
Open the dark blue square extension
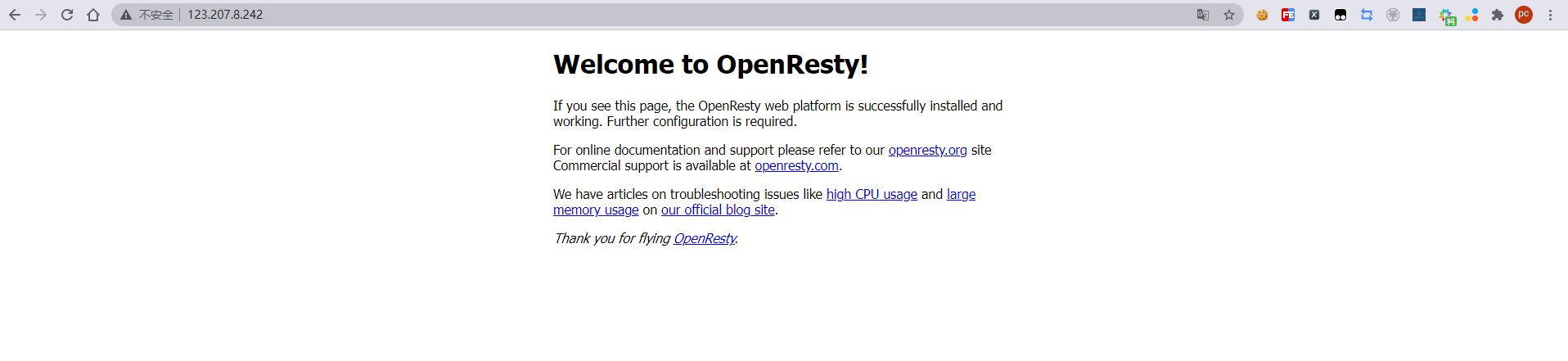pos(1419,15)
